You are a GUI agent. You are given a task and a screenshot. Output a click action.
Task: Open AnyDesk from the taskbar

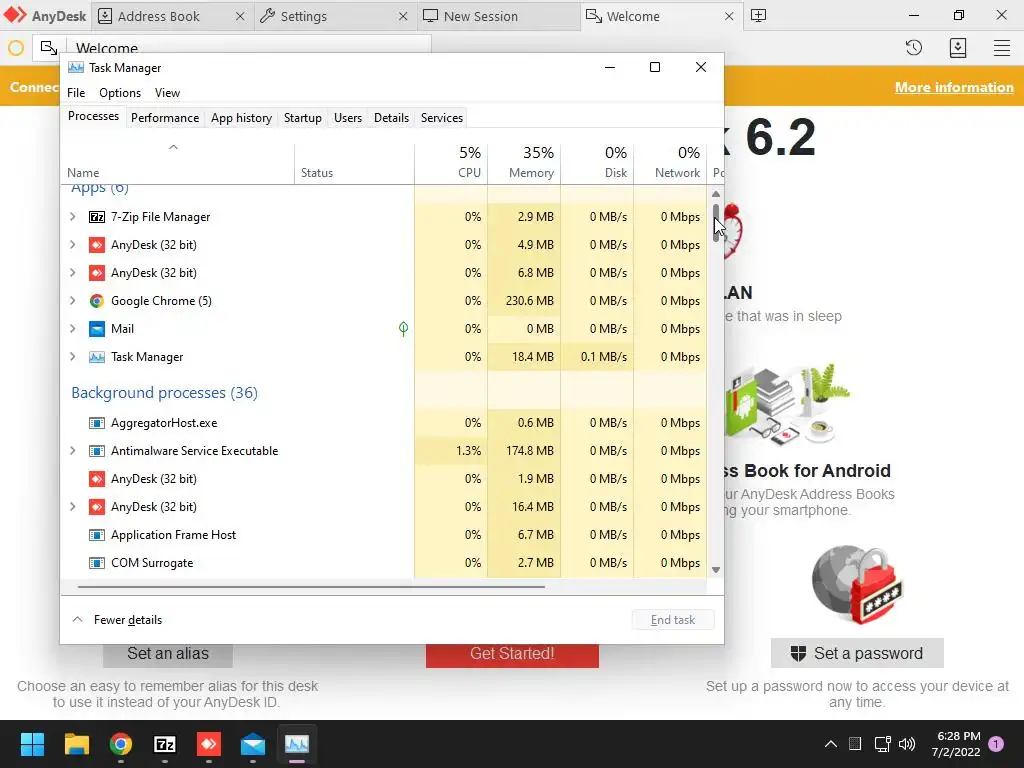click(x=209, y=744)
